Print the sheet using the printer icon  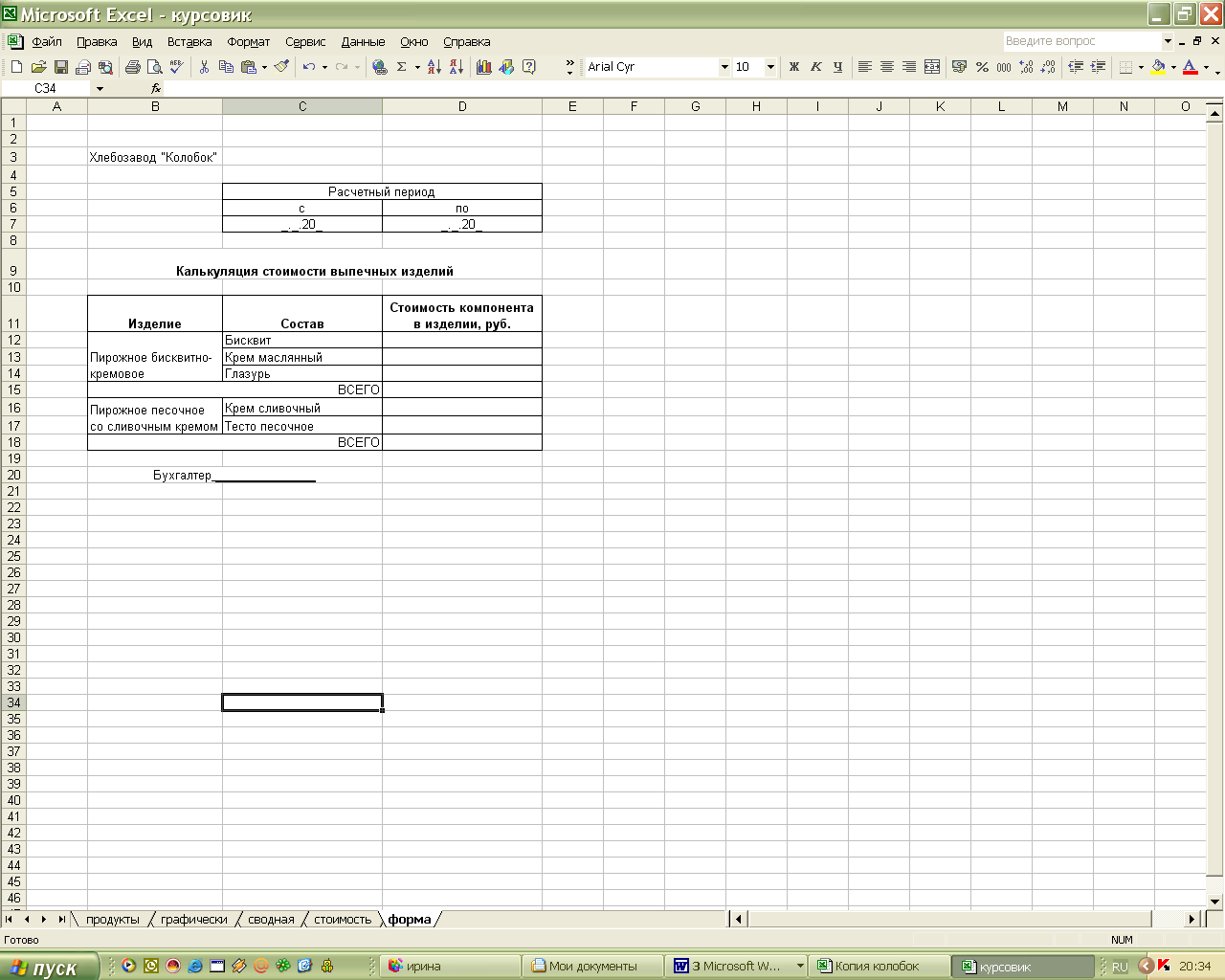point(132,67)
